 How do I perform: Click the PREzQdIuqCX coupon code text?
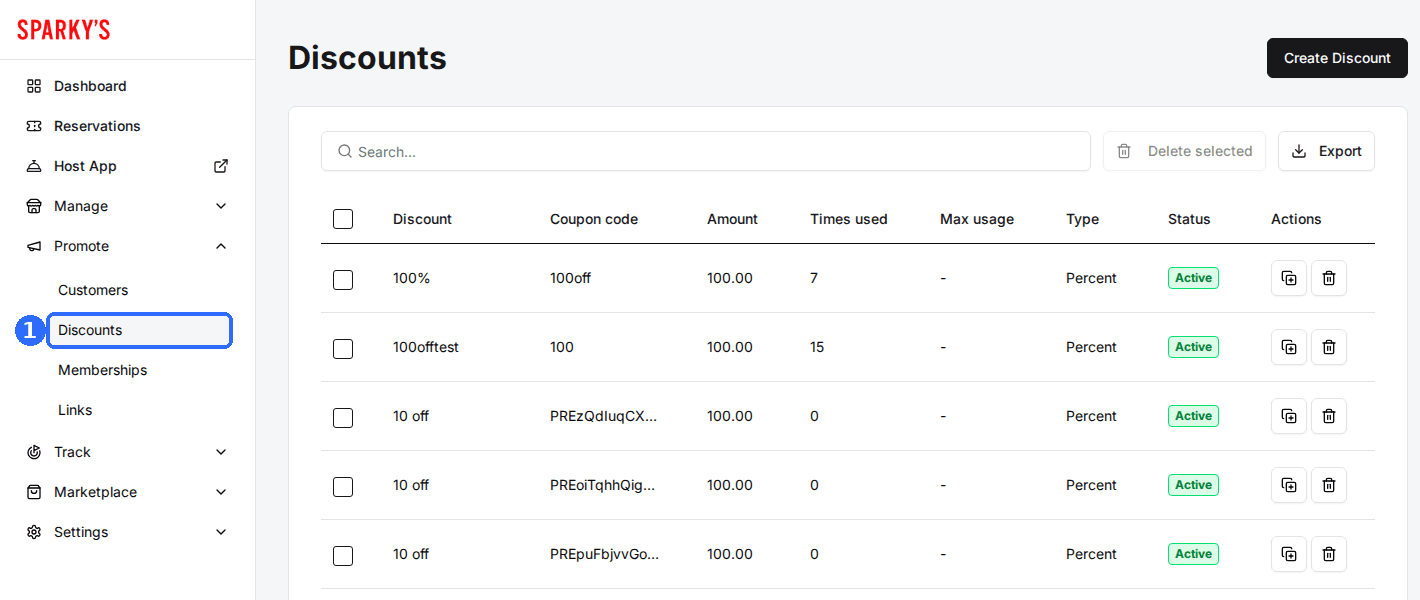[604, 416]
